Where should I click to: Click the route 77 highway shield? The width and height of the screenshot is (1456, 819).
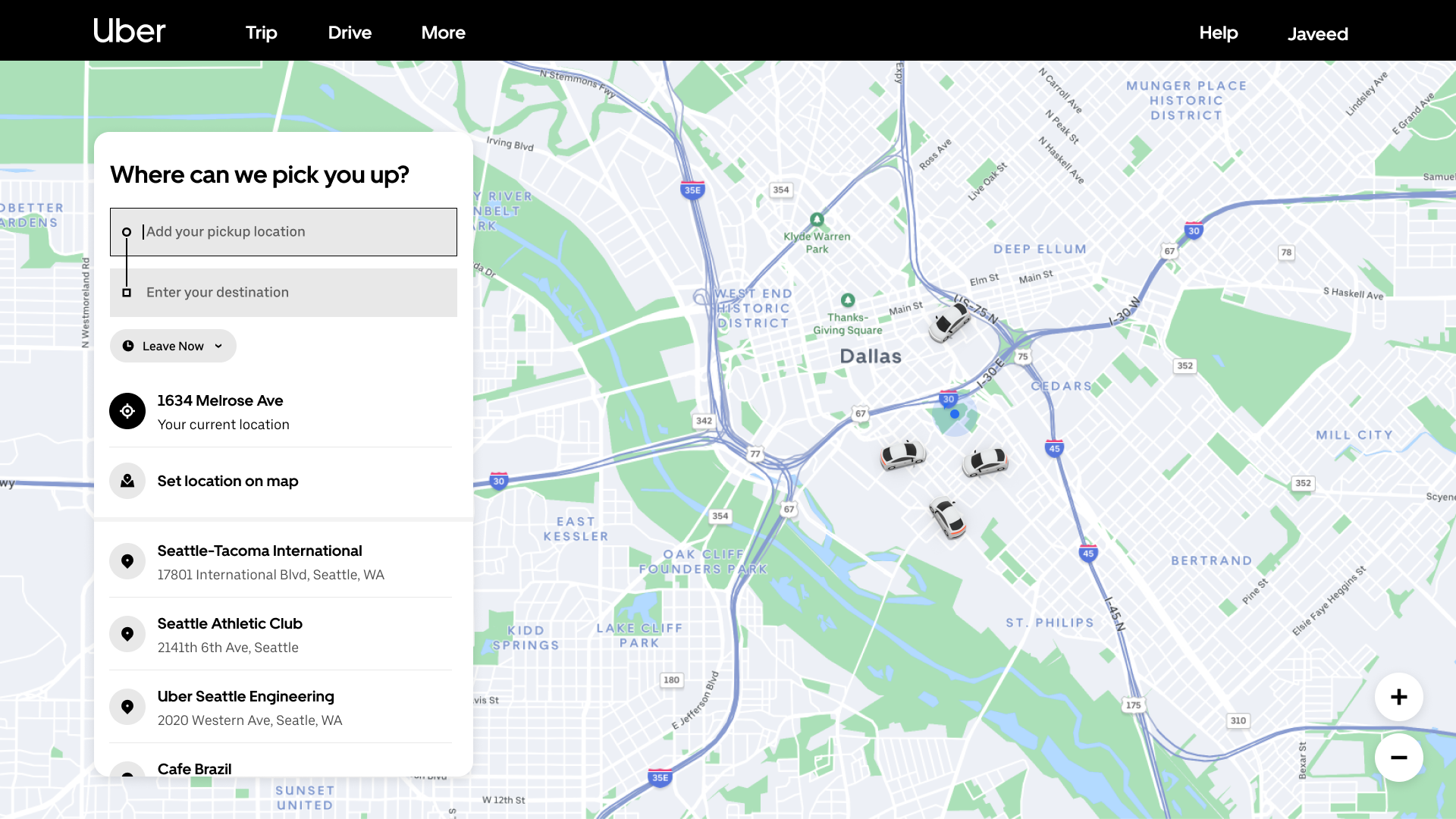755,454
